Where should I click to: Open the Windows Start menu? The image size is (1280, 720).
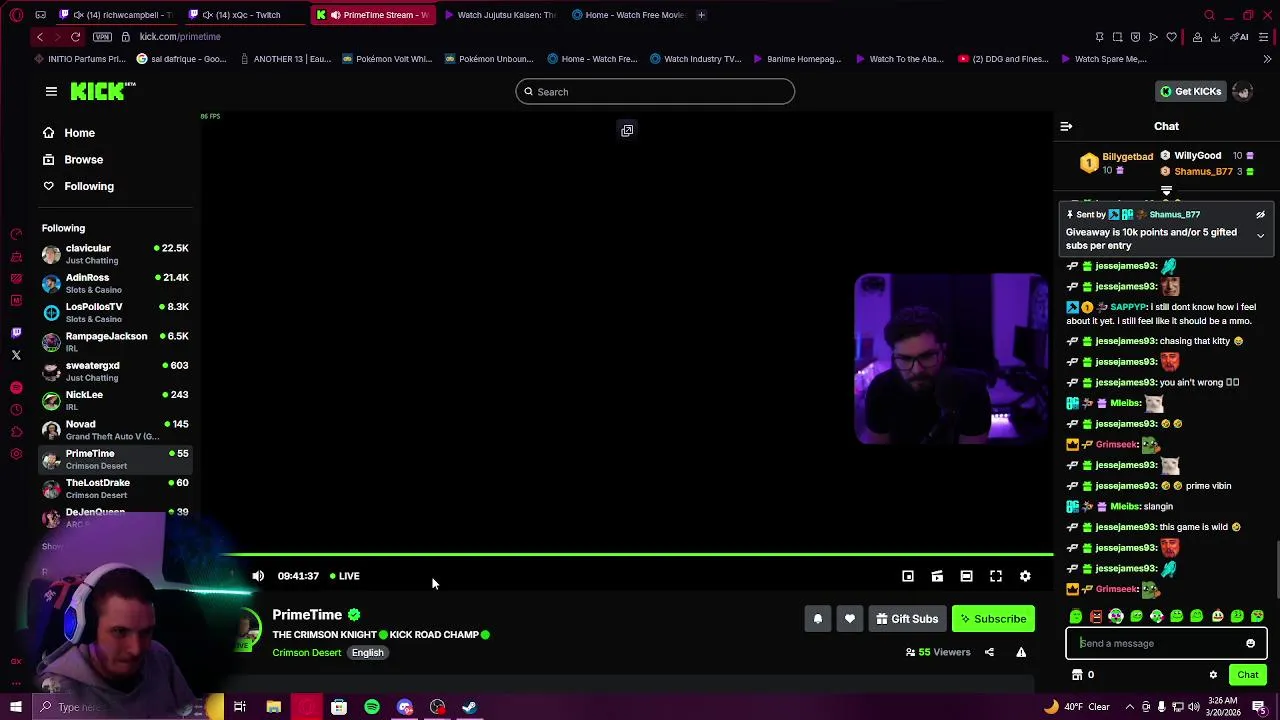(15, 707)
